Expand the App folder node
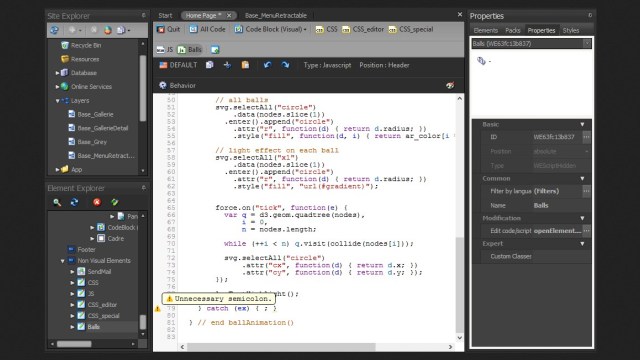Screen dimensions: 640x360 click(57, 170)
